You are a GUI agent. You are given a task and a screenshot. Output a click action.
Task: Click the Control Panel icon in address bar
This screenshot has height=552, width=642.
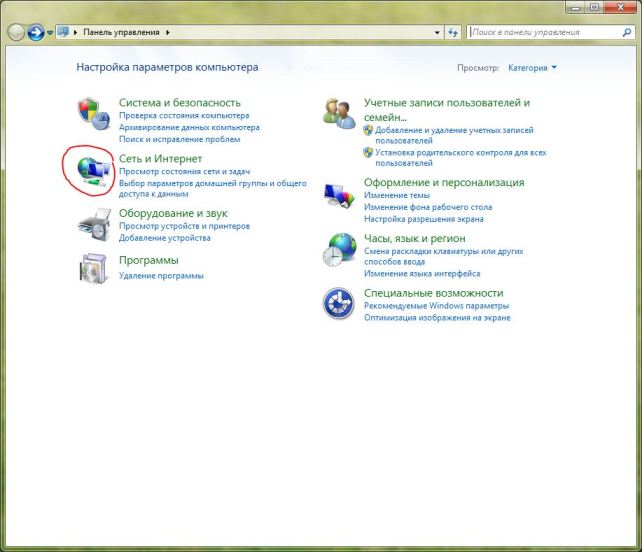(63, 32)
